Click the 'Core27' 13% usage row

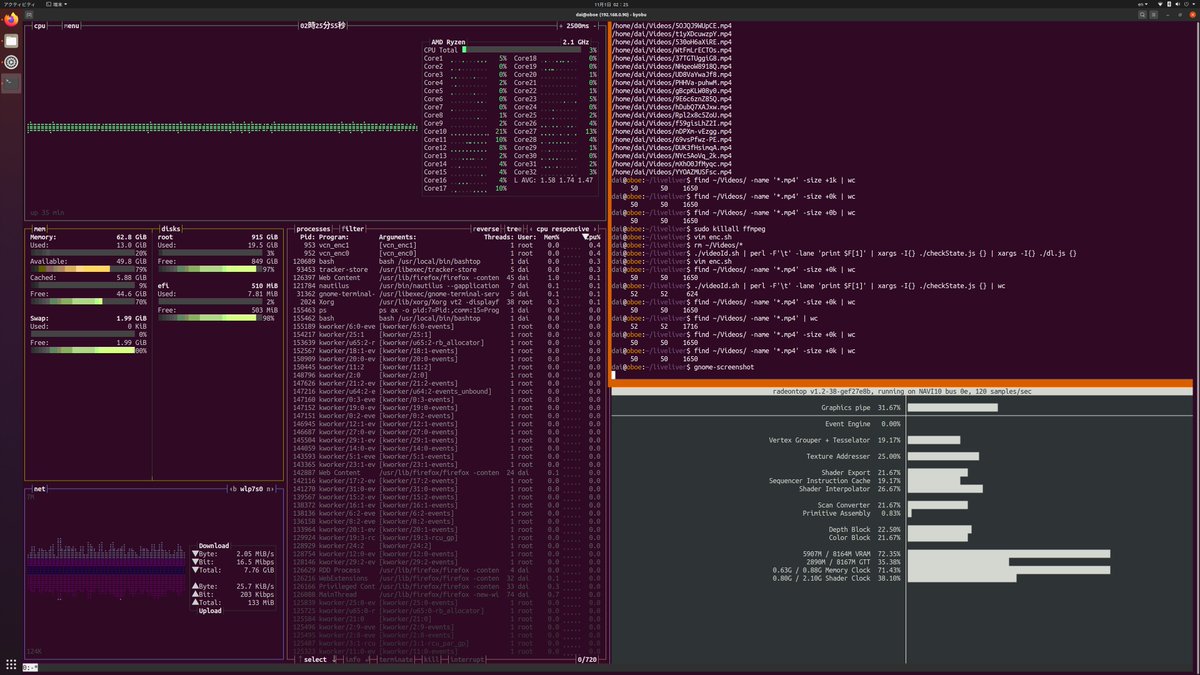555,131
